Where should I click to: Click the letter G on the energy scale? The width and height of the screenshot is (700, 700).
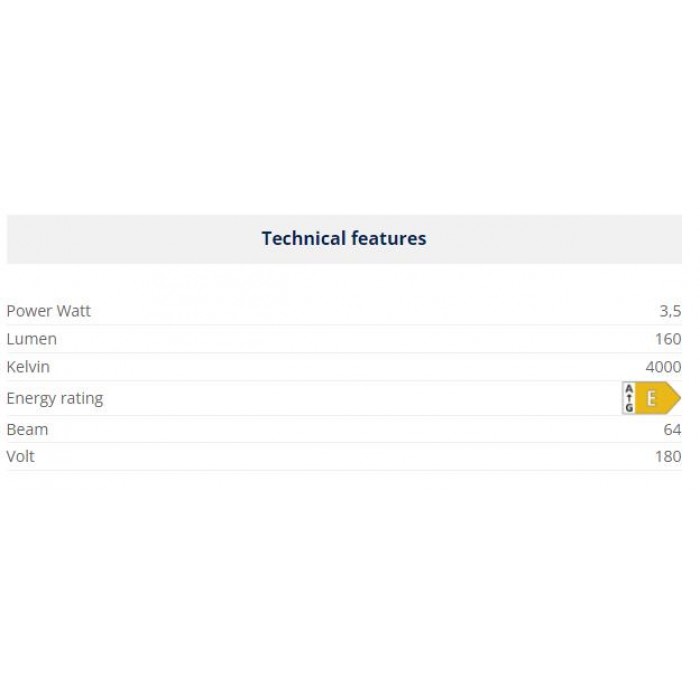click(629, 408)
